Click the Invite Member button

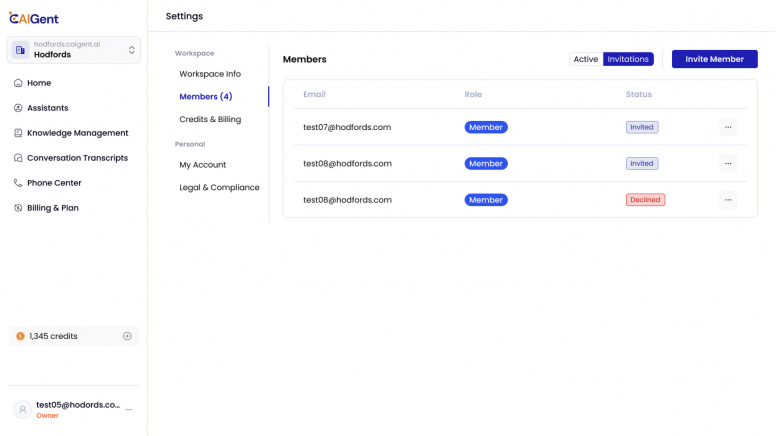(714, 59)
